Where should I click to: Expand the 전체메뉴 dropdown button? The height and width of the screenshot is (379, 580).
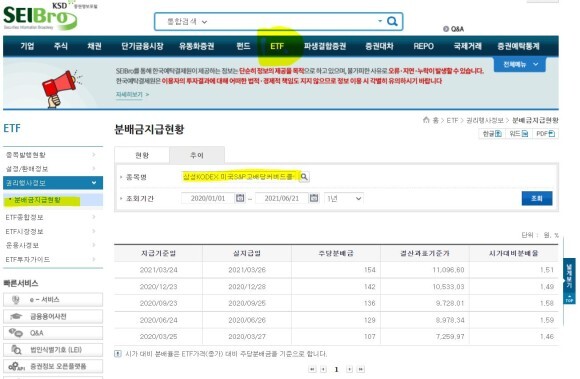(x=520, y=64)
